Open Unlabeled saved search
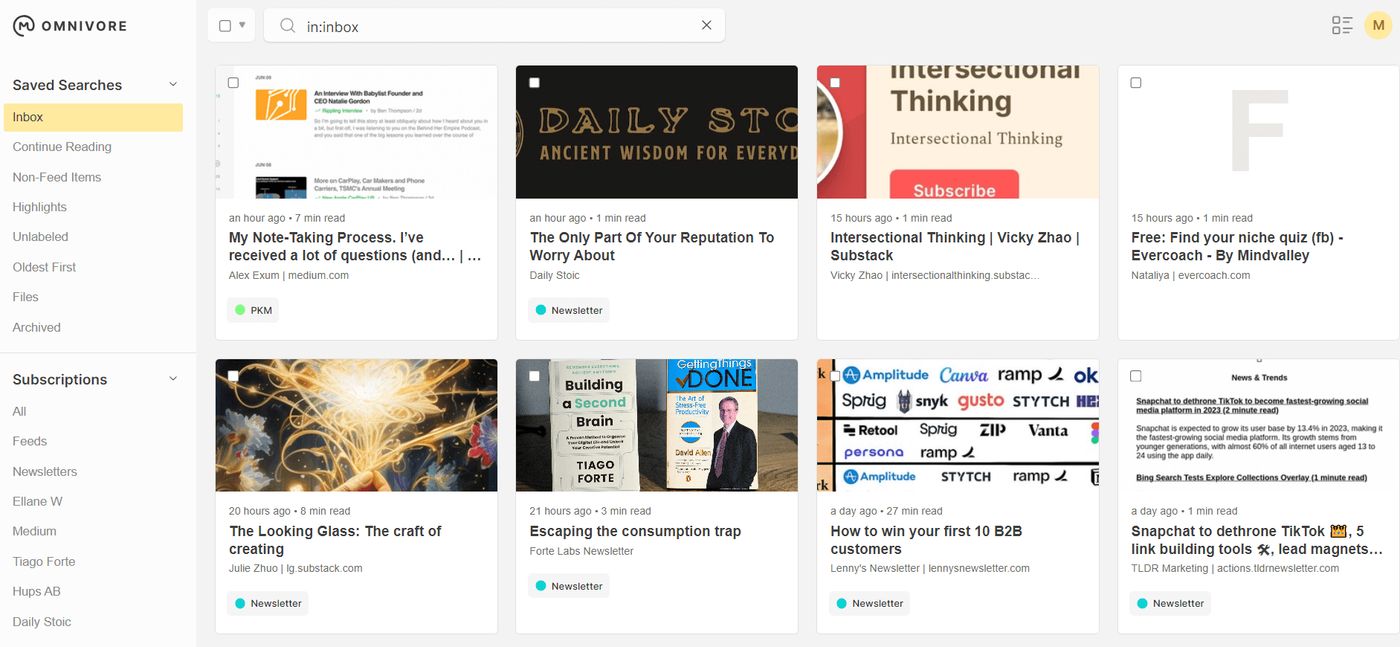This screenshot has height=647, width=1400. tap(40, 237)
